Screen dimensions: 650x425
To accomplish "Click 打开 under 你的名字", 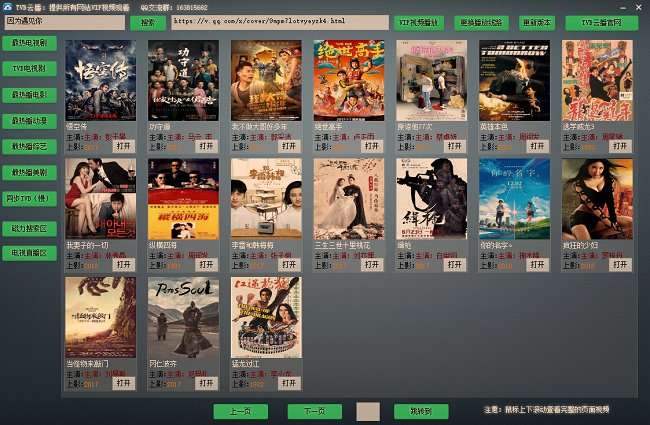I will (538, 265).
